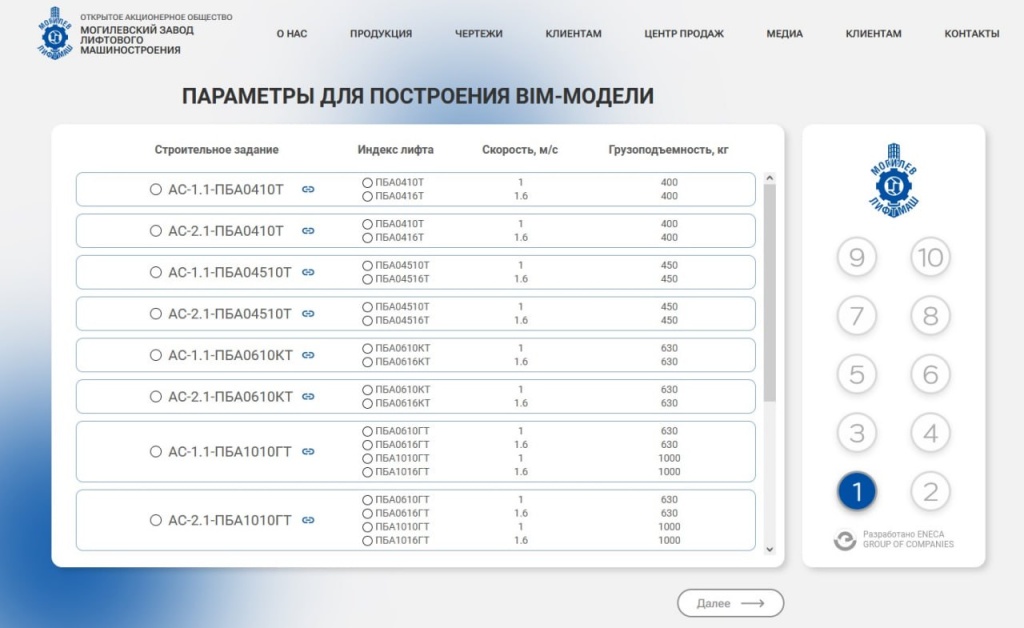Open link icon beside АС-1.1-ПБА1010ГТ
Image resolution: width=1024 pixels, height=628 pixels.
(308, 452)
